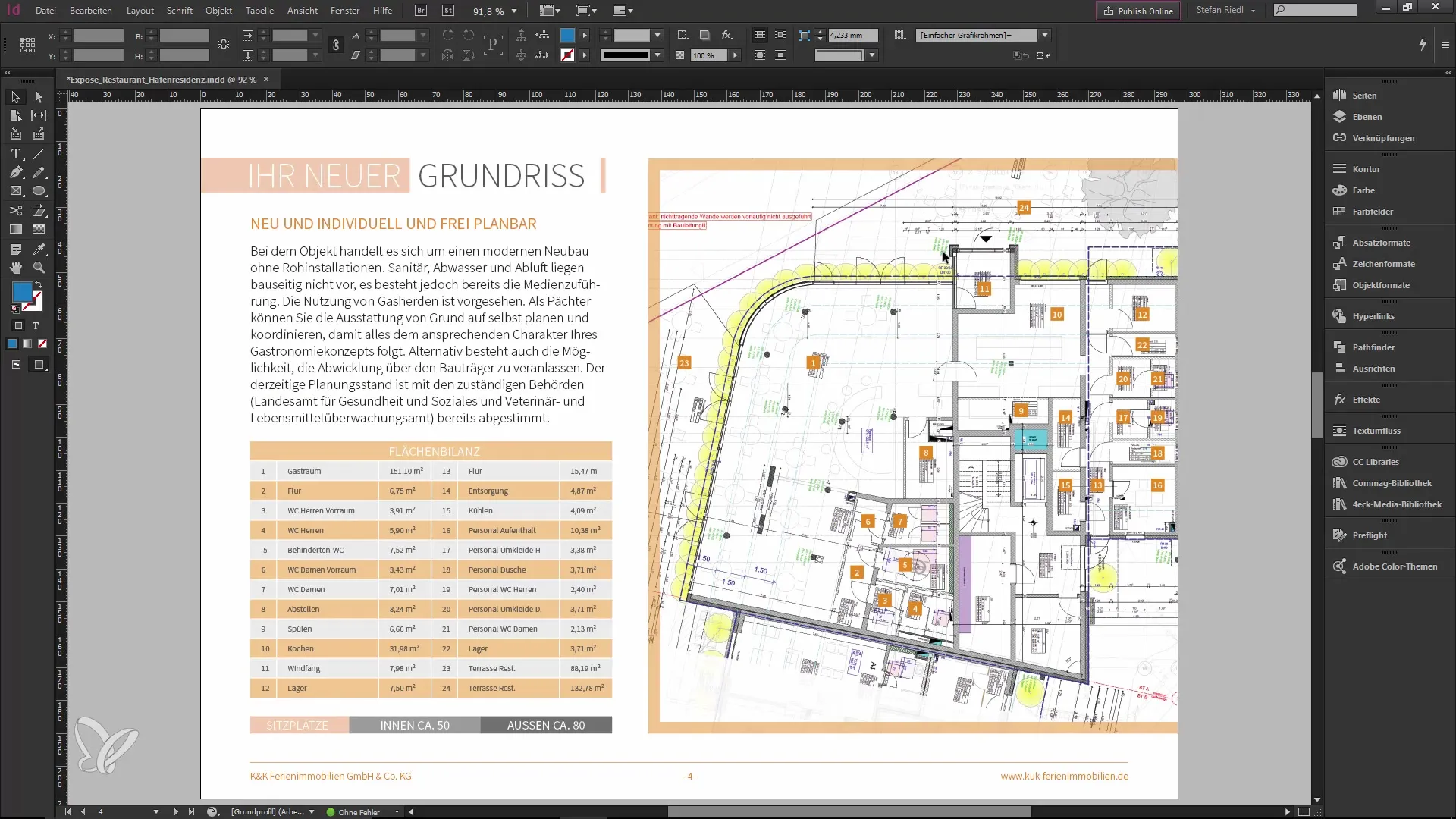1456x819 pixels.
Task: Swap fill and stroke colors
Action: click(39, 285)
